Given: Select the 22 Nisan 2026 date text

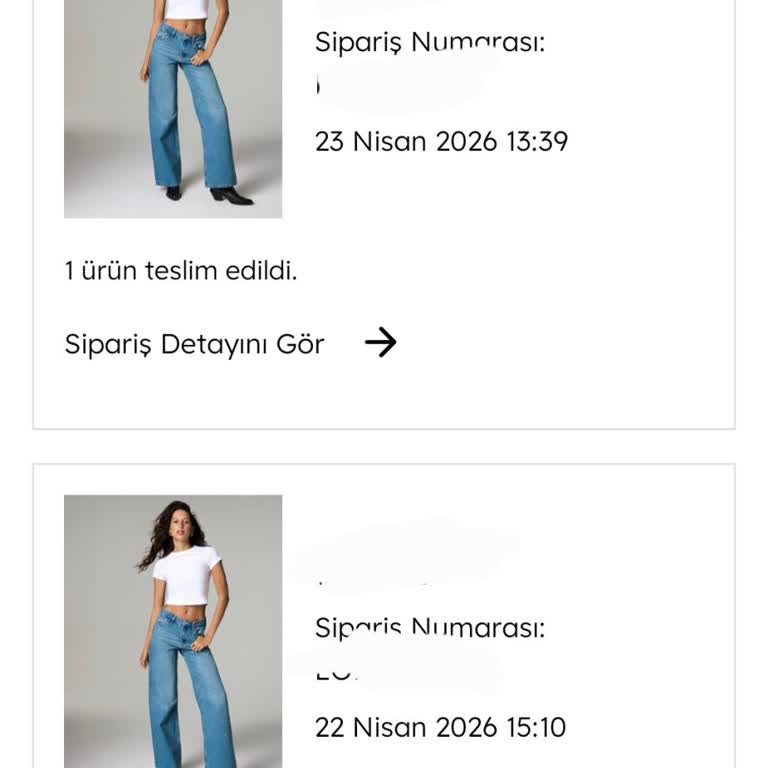Looking at the screenshot, I should pos(405,727).
